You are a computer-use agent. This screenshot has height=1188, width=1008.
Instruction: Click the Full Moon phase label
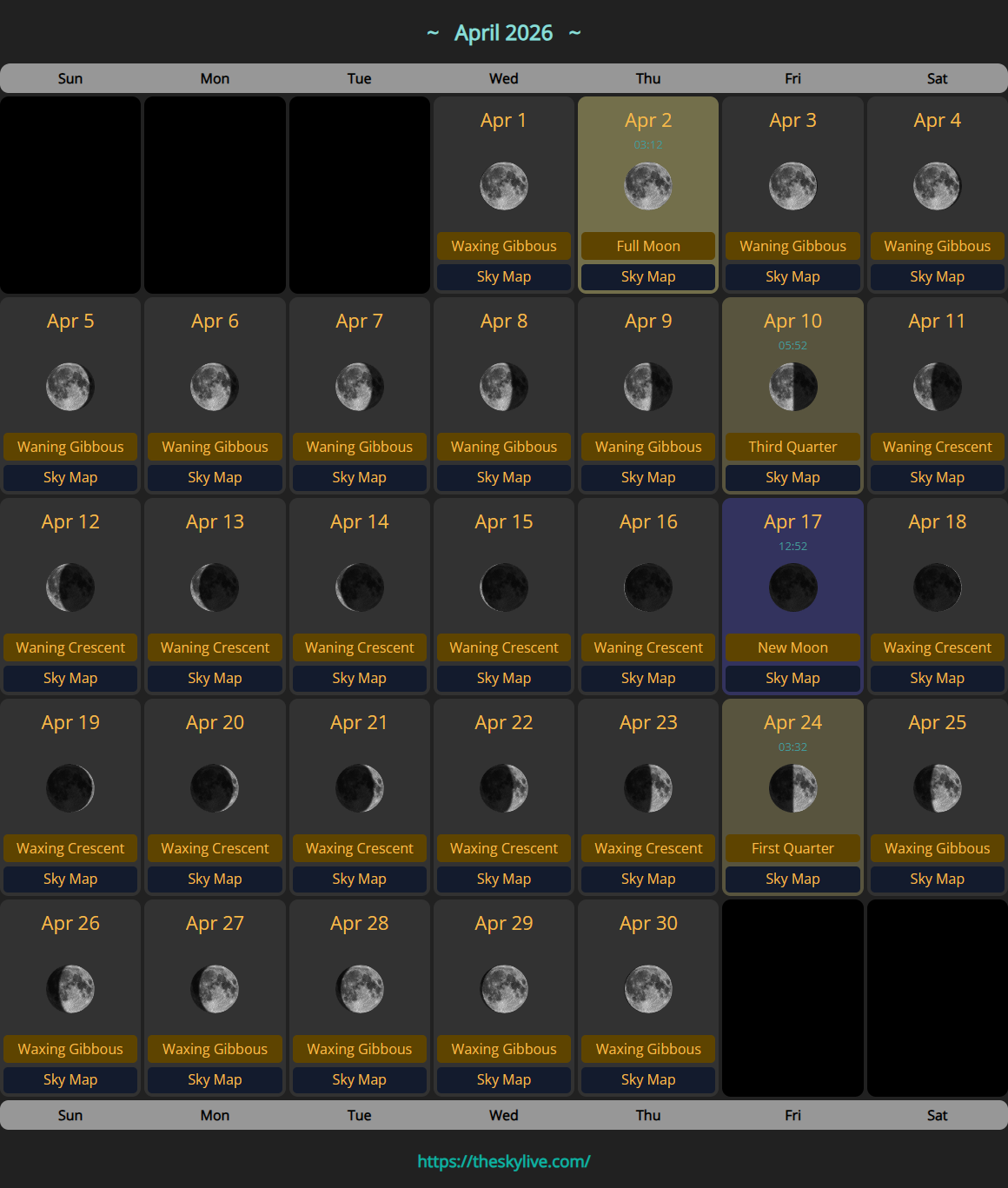(647, 246)
